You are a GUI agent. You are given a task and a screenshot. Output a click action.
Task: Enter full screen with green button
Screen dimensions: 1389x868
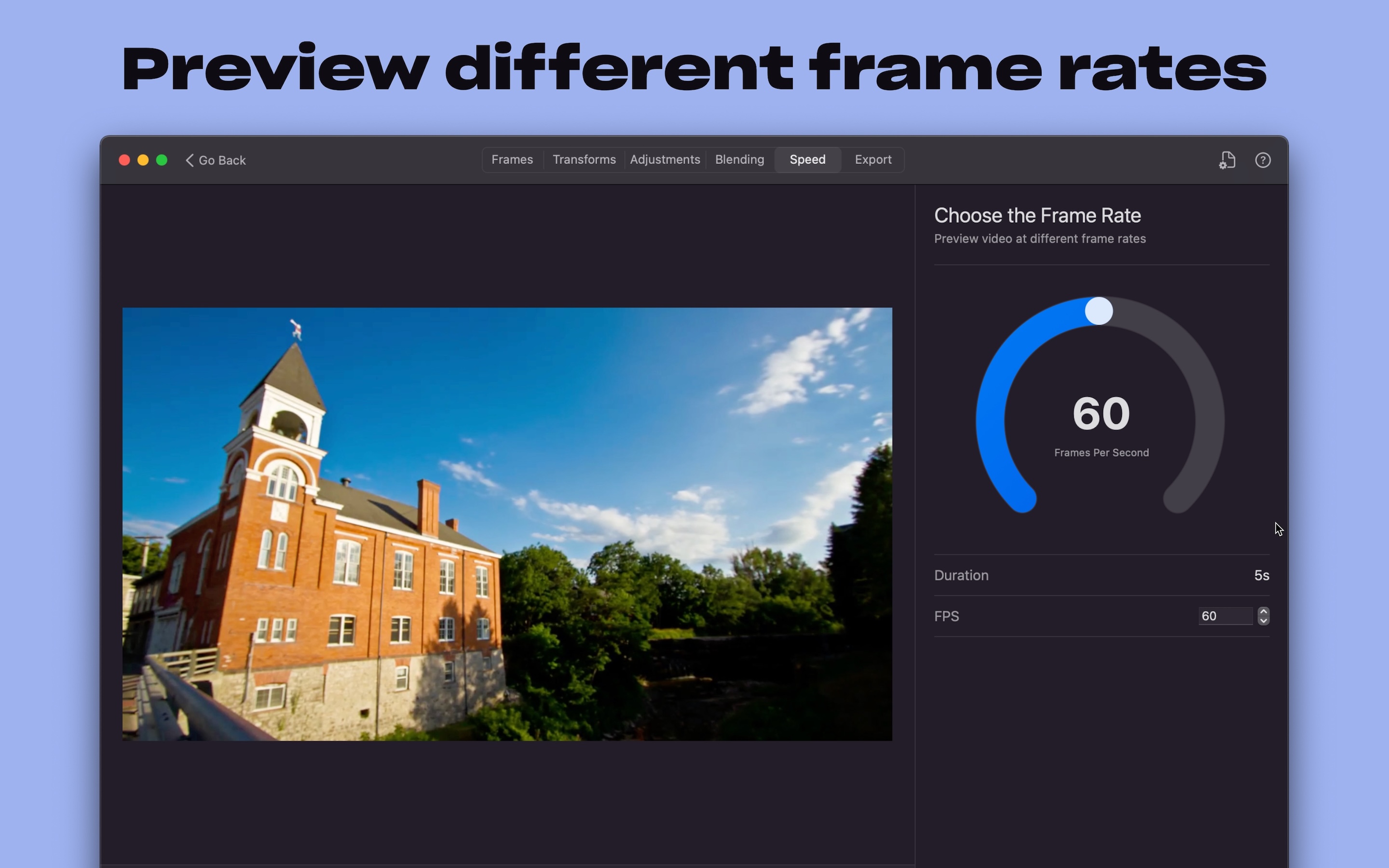162,160
